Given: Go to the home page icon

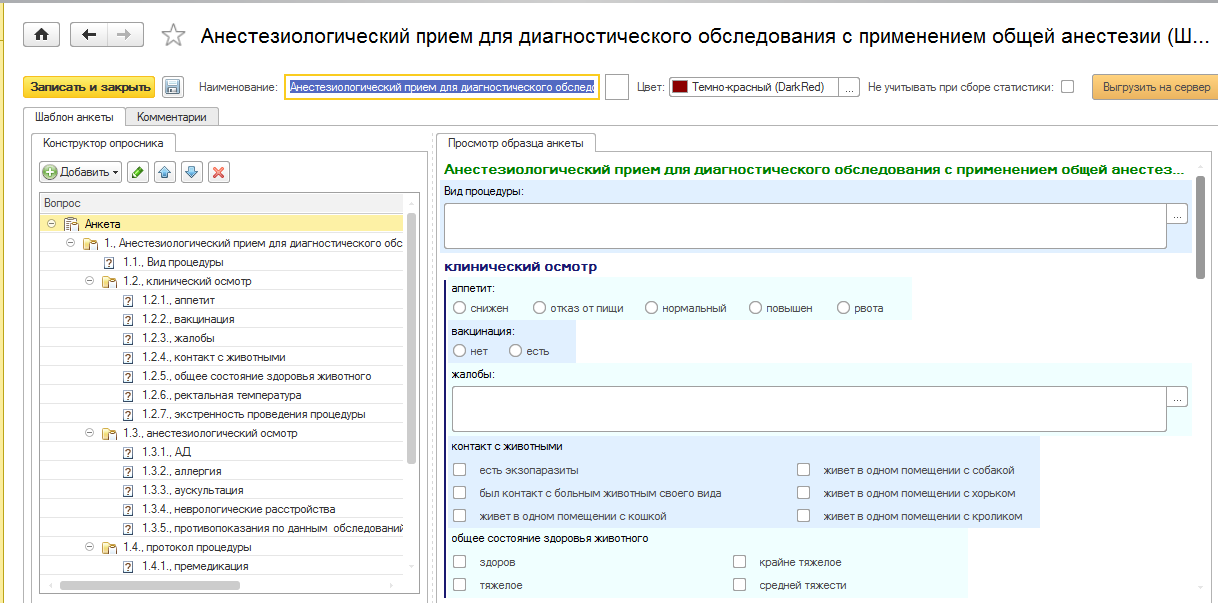Looking at the screenshot, I should point(41,35).
